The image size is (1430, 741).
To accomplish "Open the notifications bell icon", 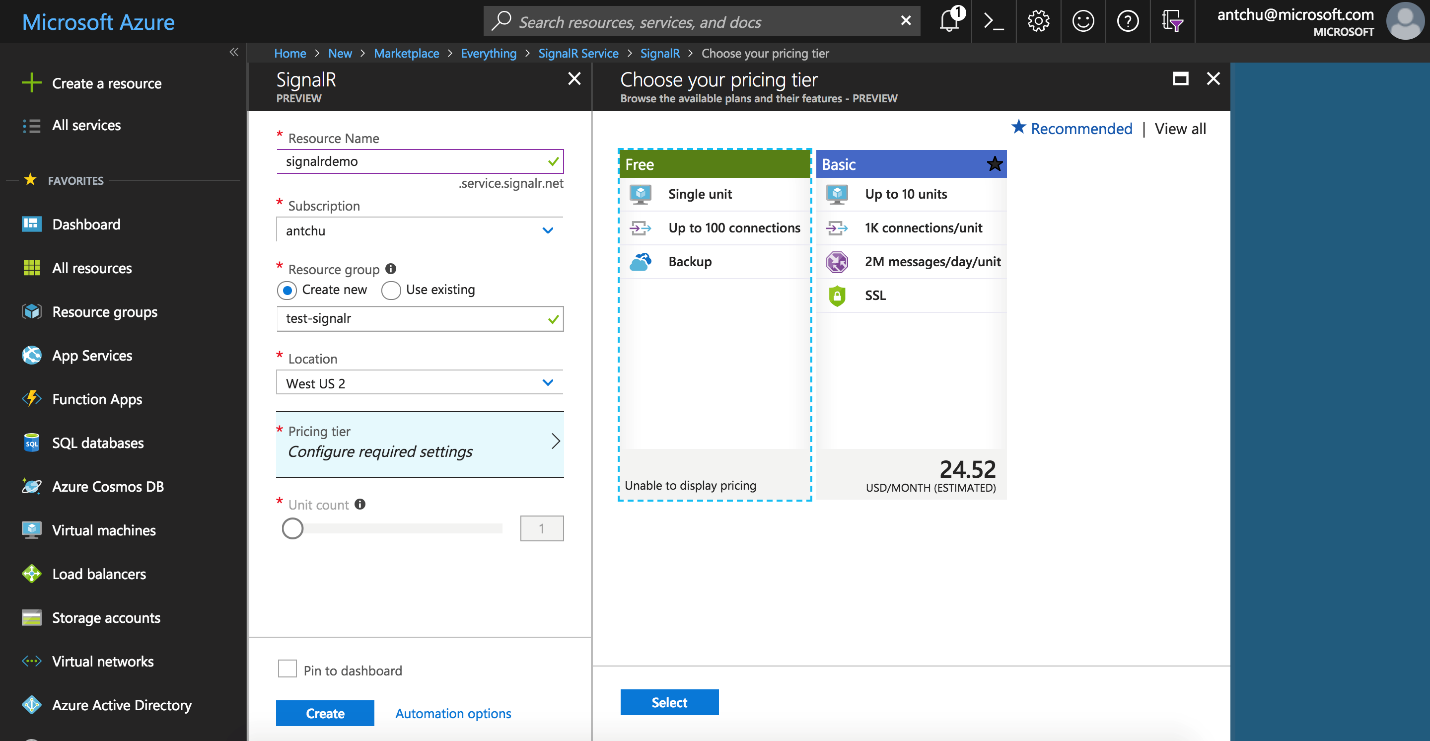I will (950, 21).
